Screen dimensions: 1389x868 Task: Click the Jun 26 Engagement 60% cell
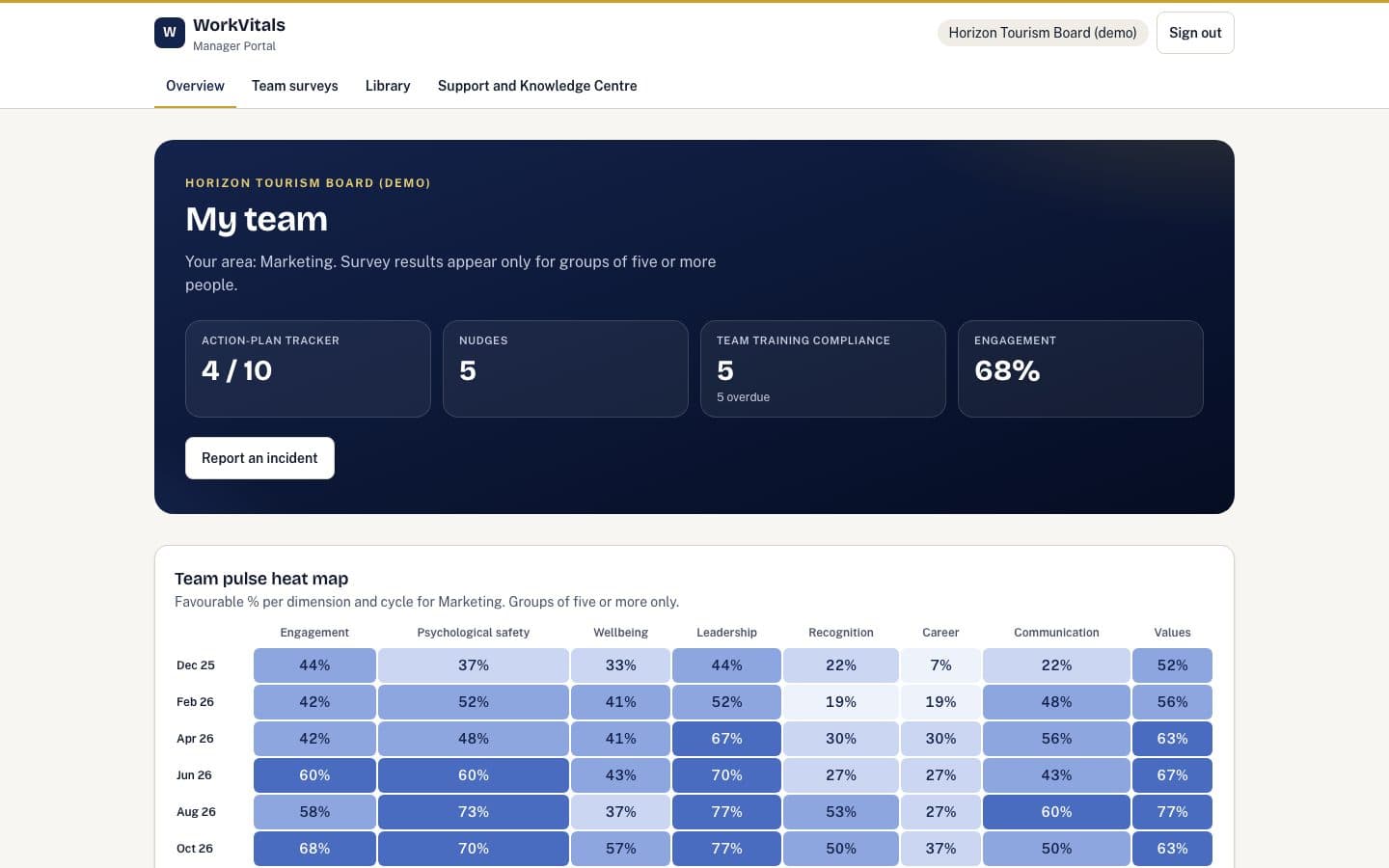(x=314, y=775)
